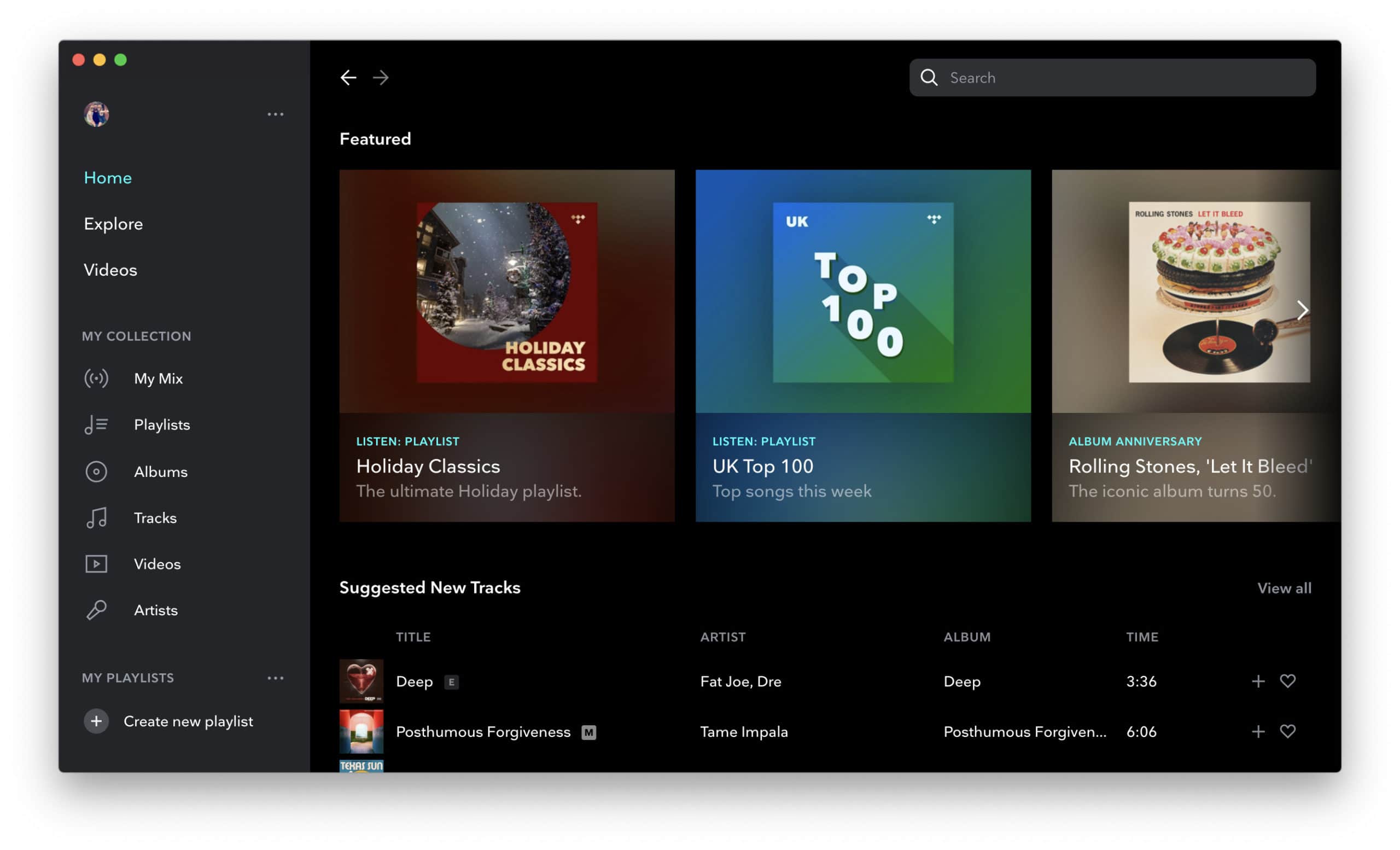Image resolution: width=1400 pixels, height=850 pixels.
Task: Select Tracks under My Collection
Action: pos(155,517)
